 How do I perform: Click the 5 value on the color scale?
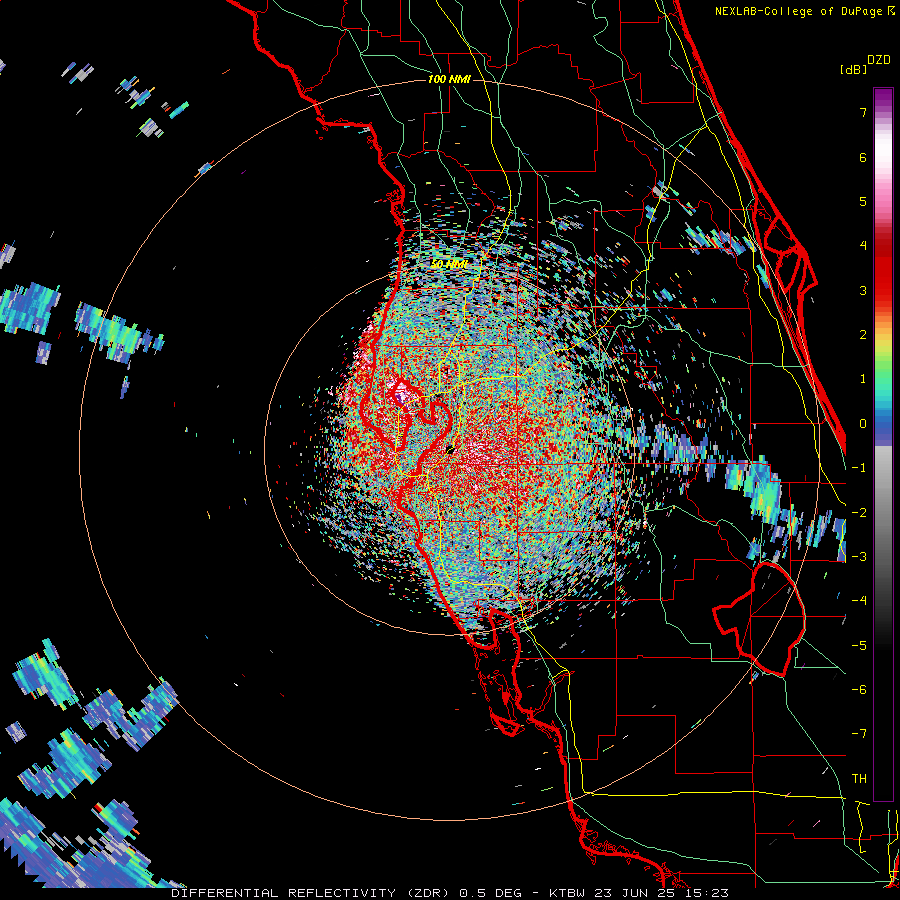tap(863, 201)
